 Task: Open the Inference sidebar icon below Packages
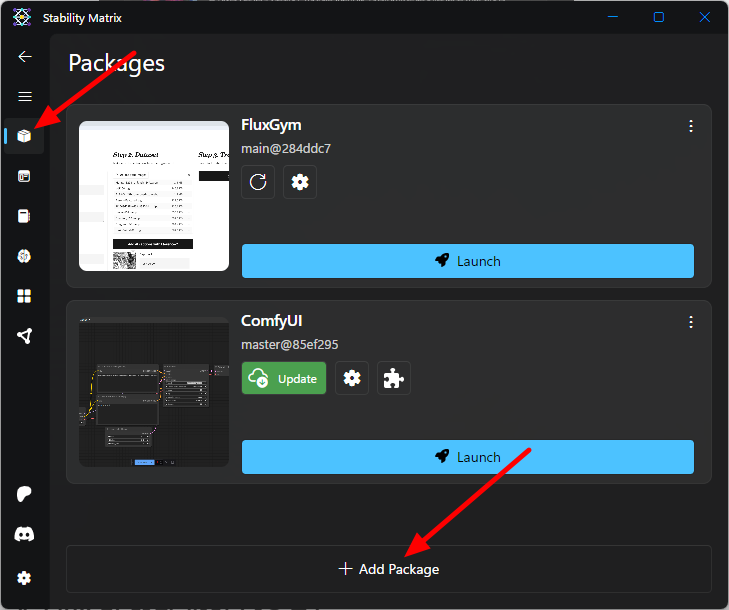tap(24, 176)
